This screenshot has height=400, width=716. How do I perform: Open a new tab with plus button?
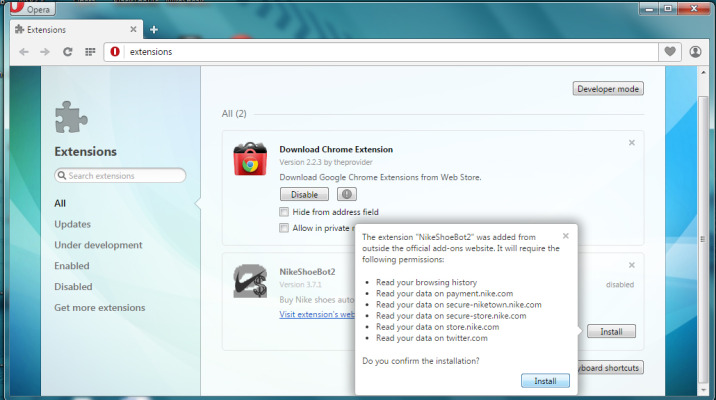click(x=155, y=30)
